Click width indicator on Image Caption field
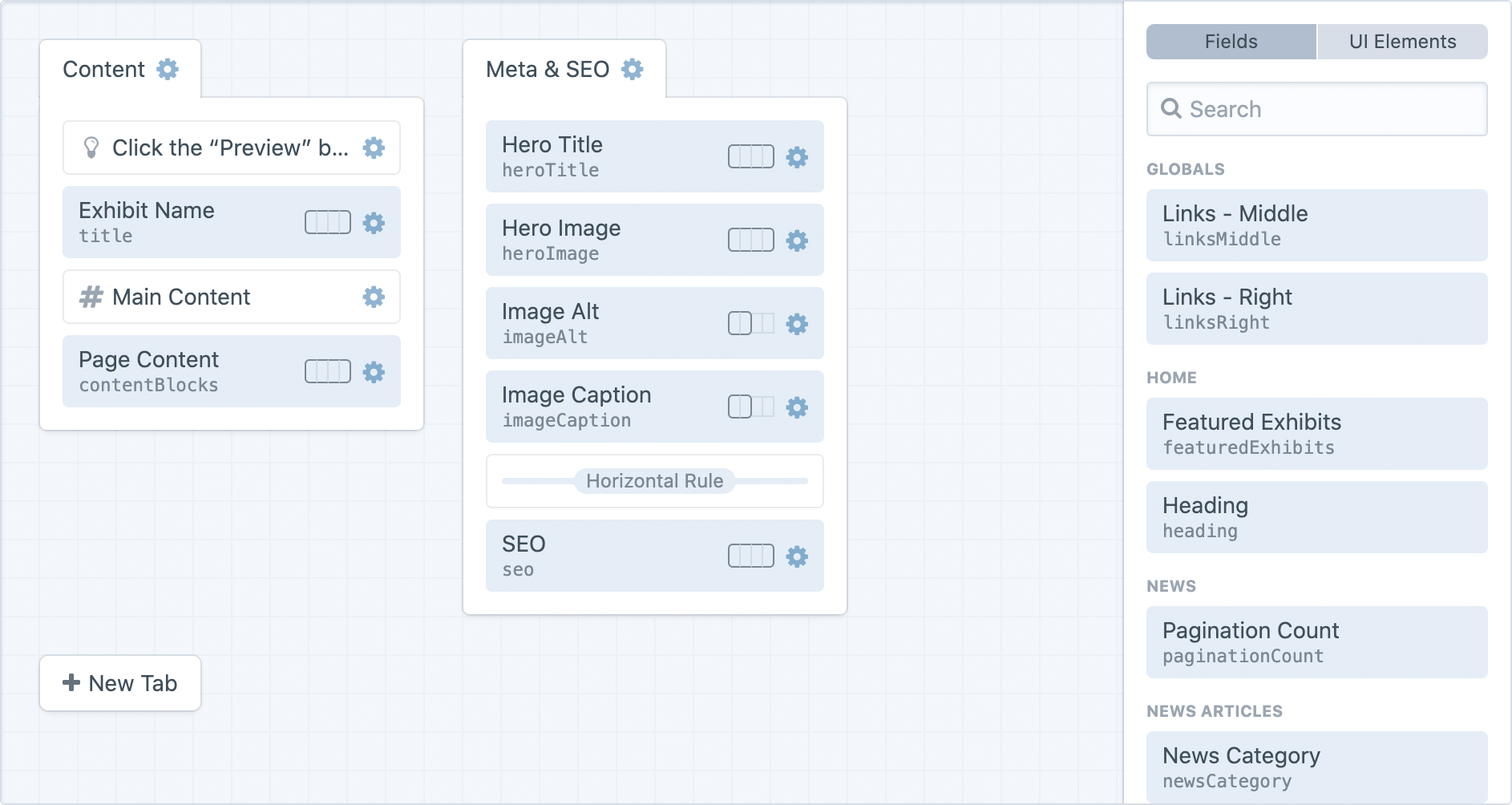Image resolution: width=1512 pixels, height=805 pixels. (x=751, y=407)
